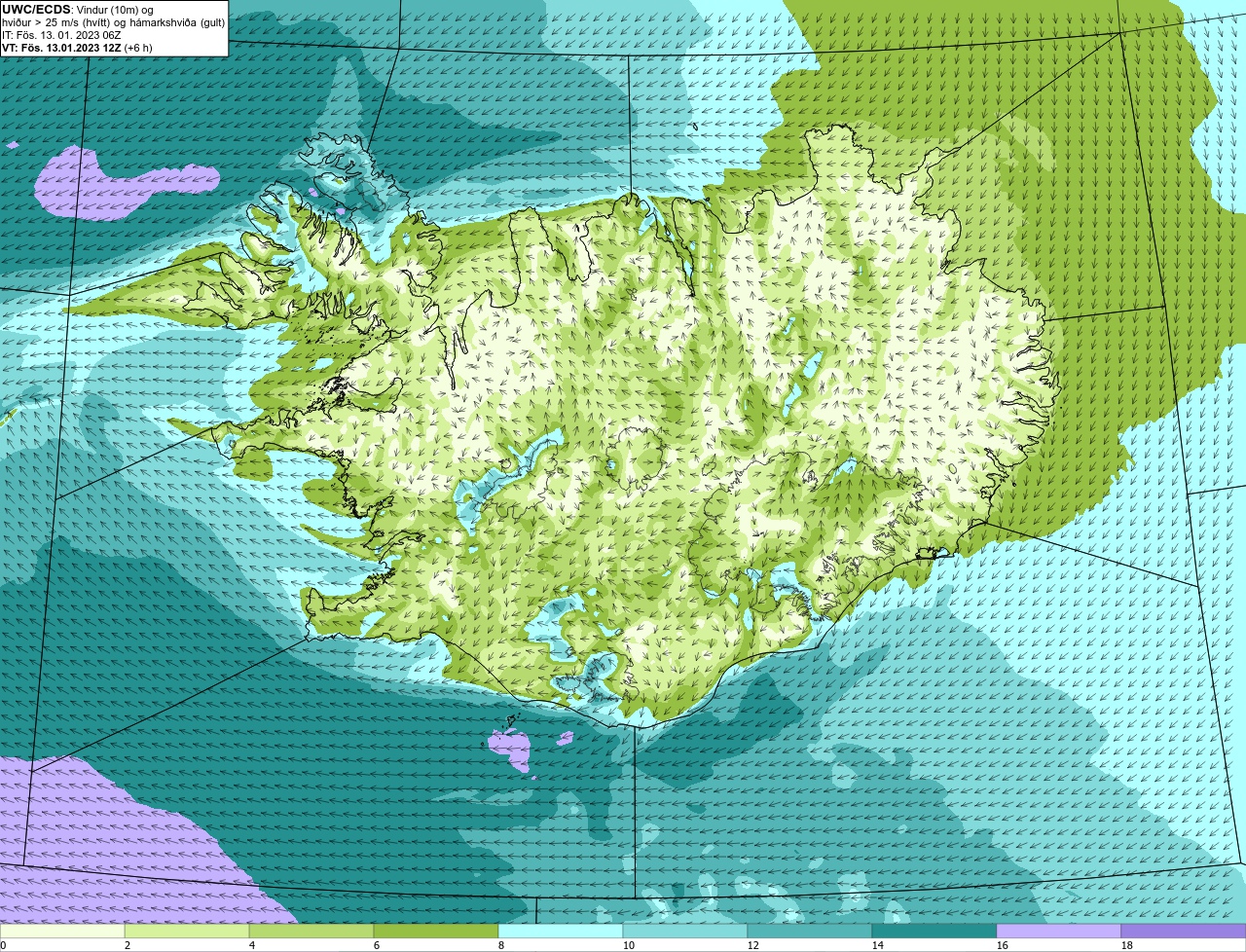Click the legend label '6'

(377, 945)
